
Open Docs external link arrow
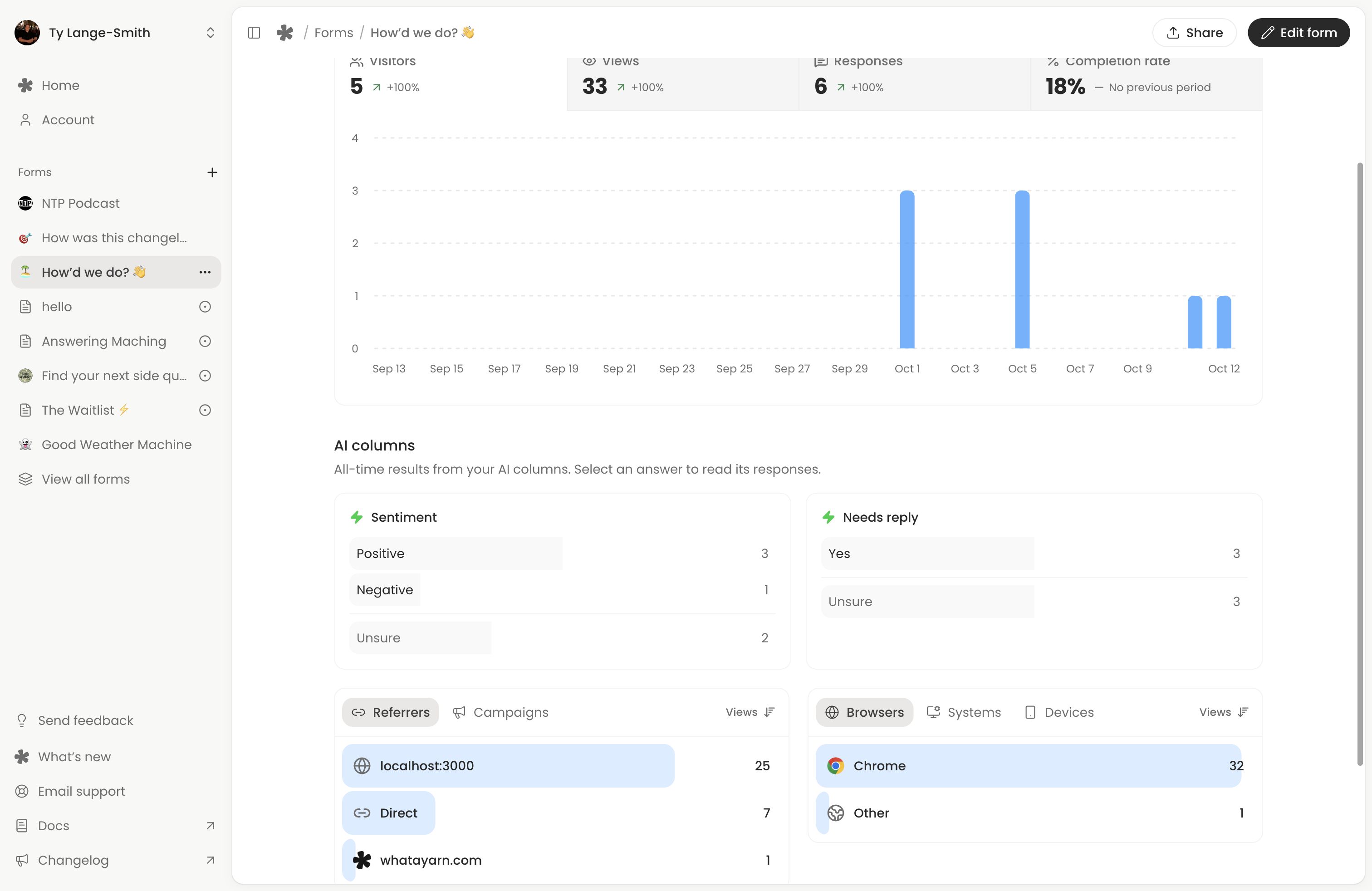point(211,826)
